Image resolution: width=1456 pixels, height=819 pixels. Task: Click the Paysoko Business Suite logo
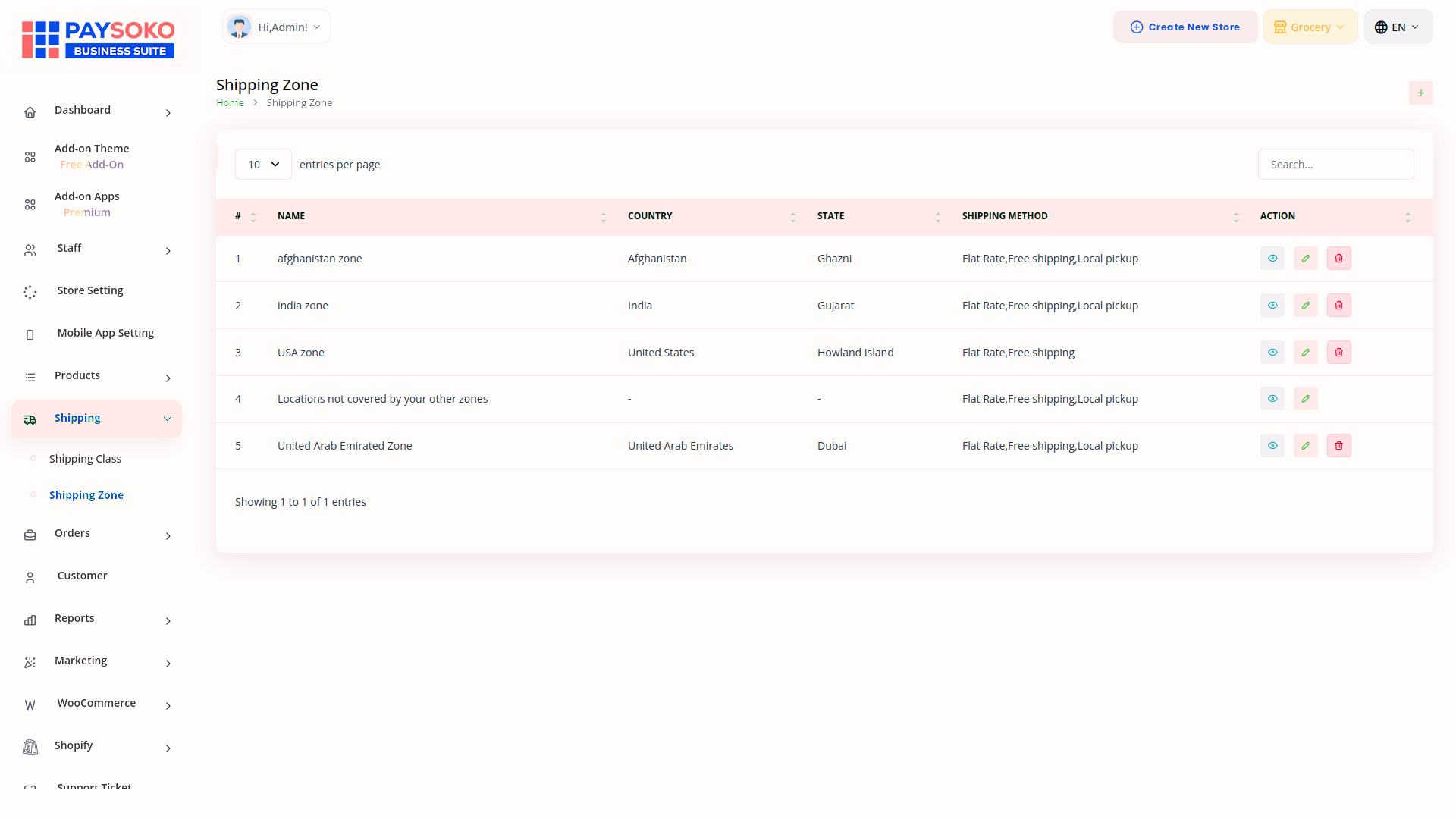pyautogui.click(x=98, y=39)
